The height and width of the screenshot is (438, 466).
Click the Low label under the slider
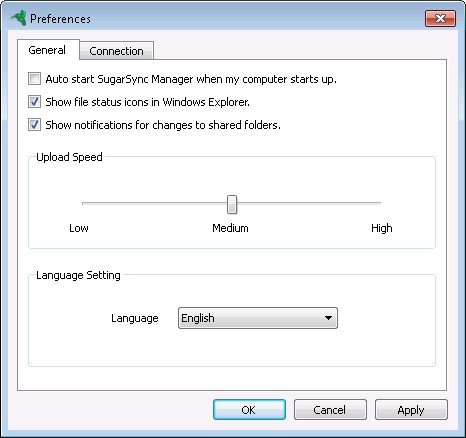[x=79, y=228]
